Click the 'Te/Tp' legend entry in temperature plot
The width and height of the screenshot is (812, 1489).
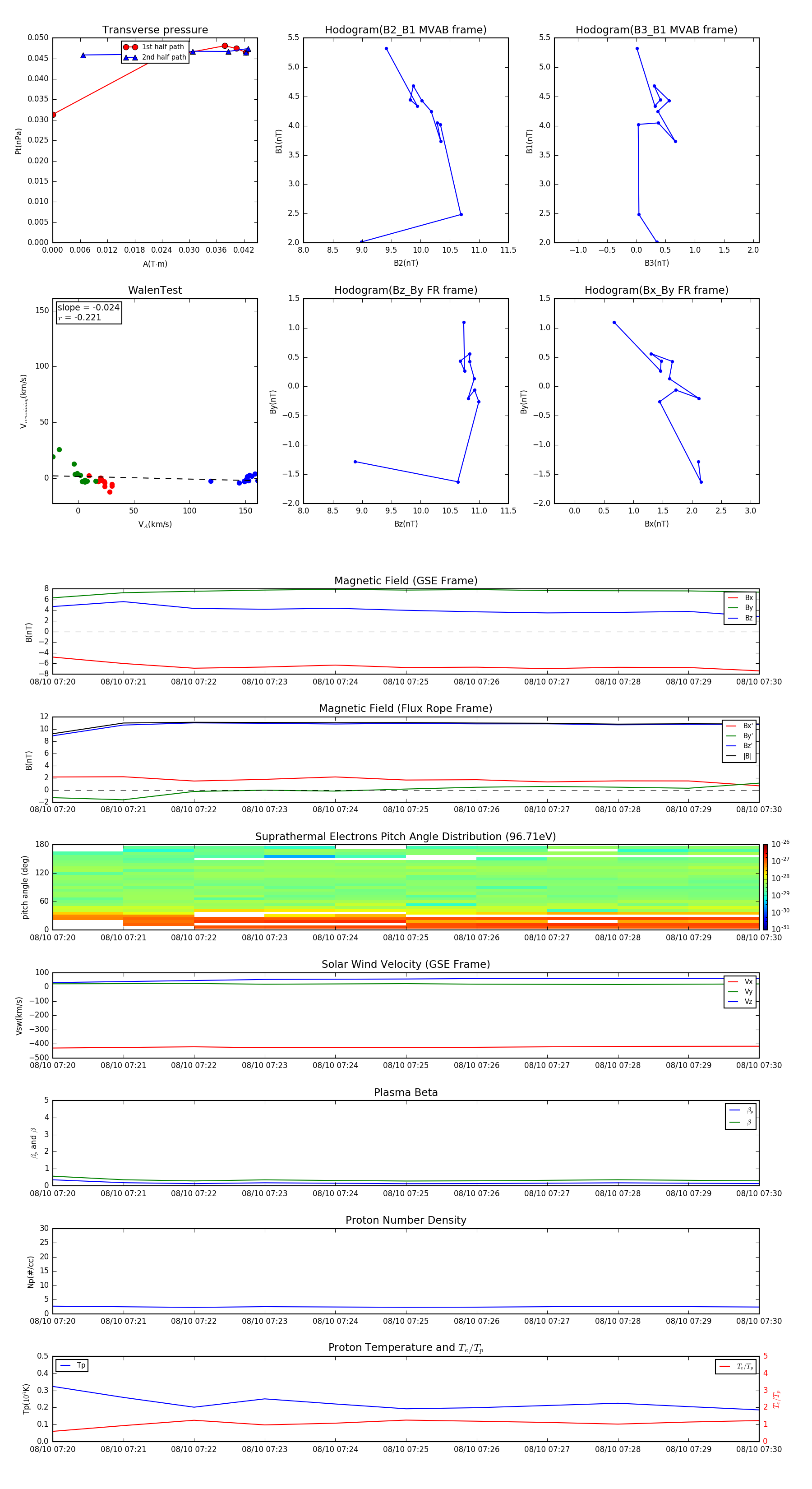(736, 1366)
